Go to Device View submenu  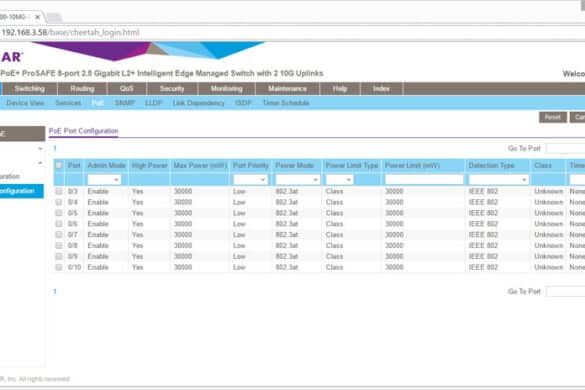[x=25, y=103]
